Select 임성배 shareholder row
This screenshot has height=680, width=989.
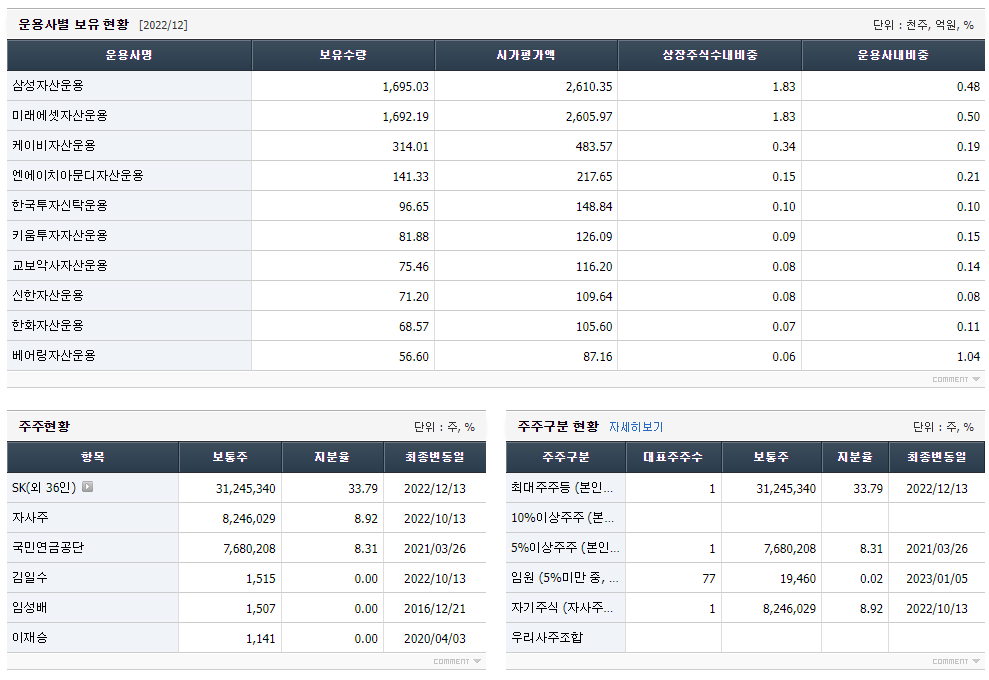tap(30, 607)
